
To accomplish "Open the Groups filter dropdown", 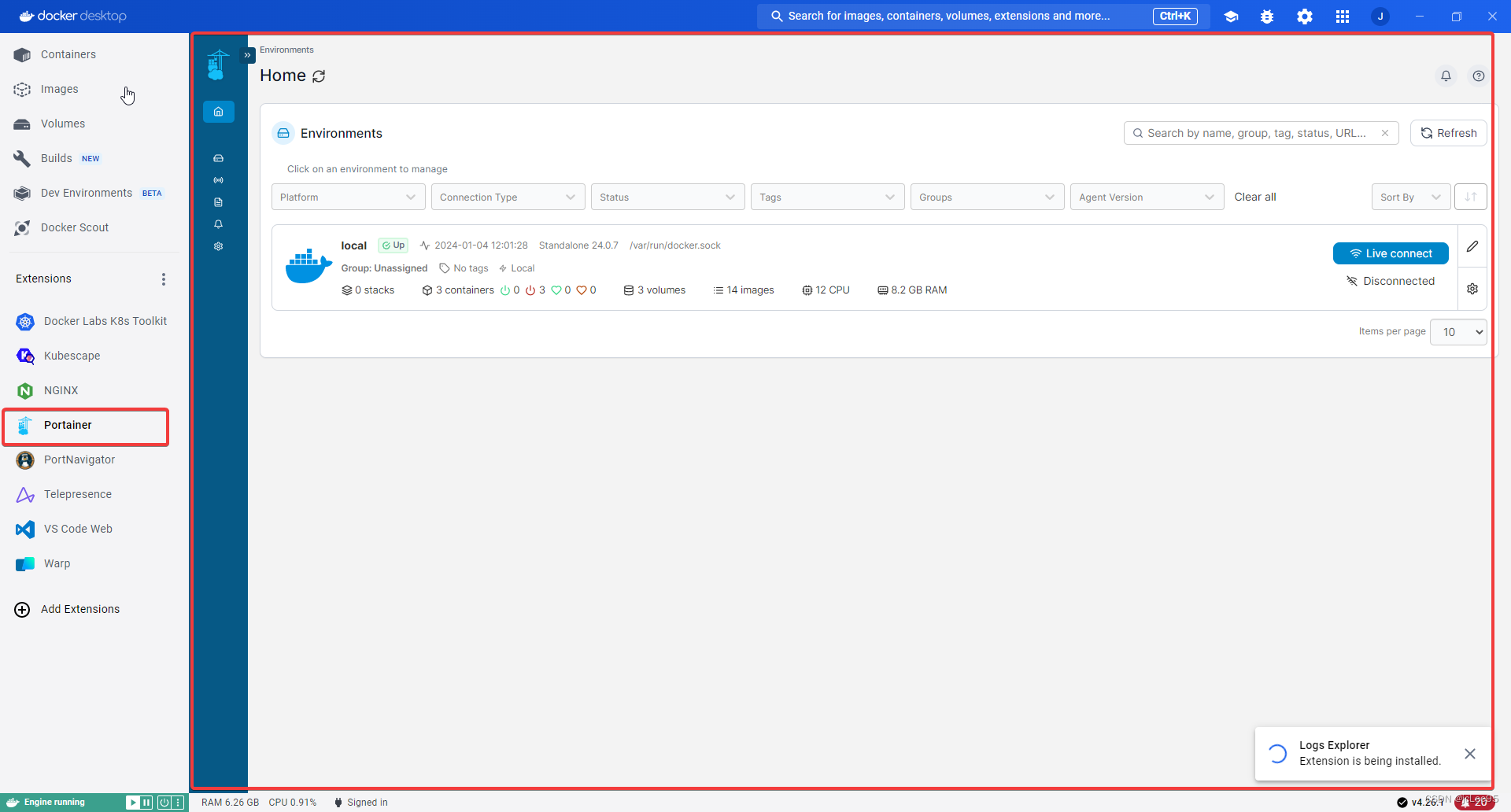I will (x=988, y=197).
